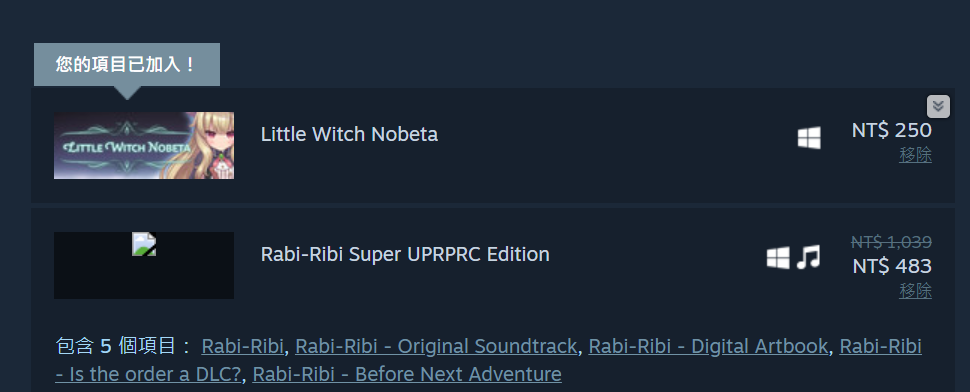
Task: Open the Little Witch Nobeta title
Action: click(349, 134)
